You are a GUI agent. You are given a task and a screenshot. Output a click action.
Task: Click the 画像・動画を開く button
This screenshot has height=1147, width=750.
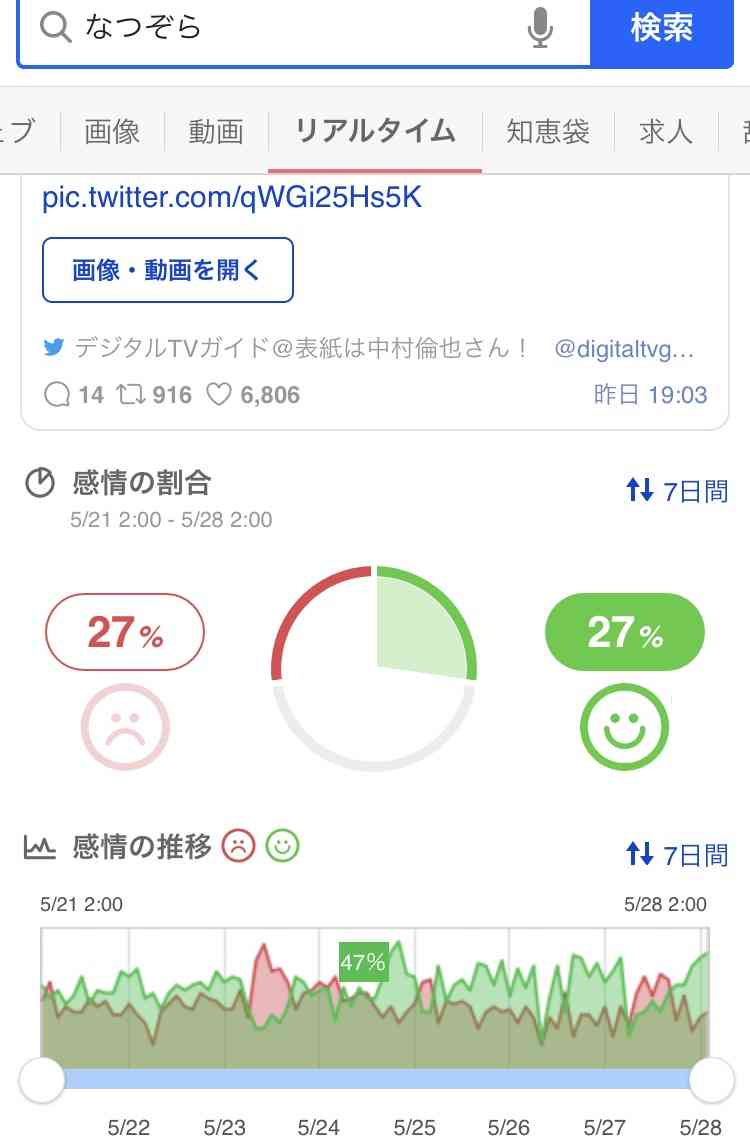coord(167,268)
